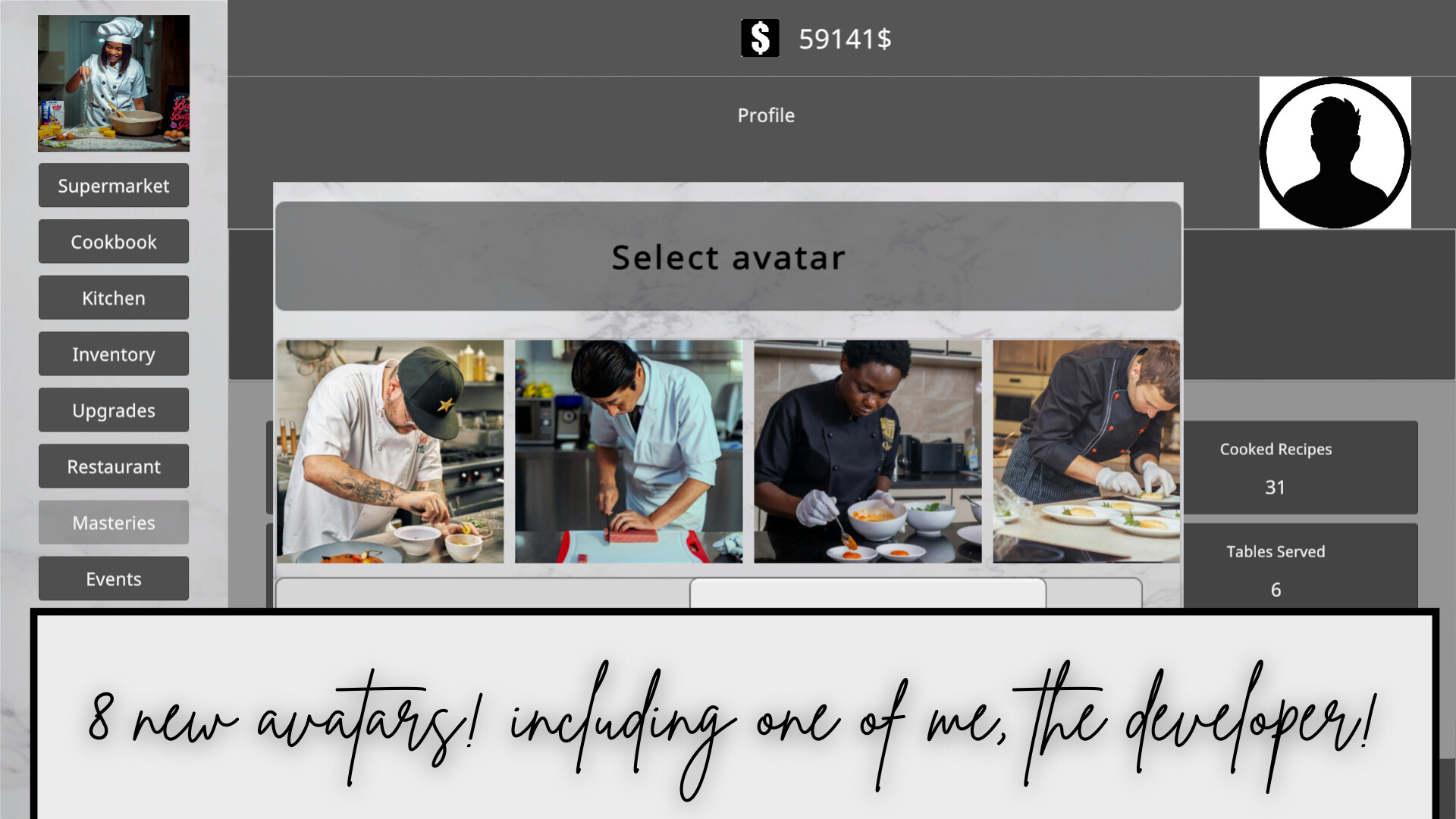Go to the Cookbook section
This screenshot has height=819, width=1456.
pos(114,242)
